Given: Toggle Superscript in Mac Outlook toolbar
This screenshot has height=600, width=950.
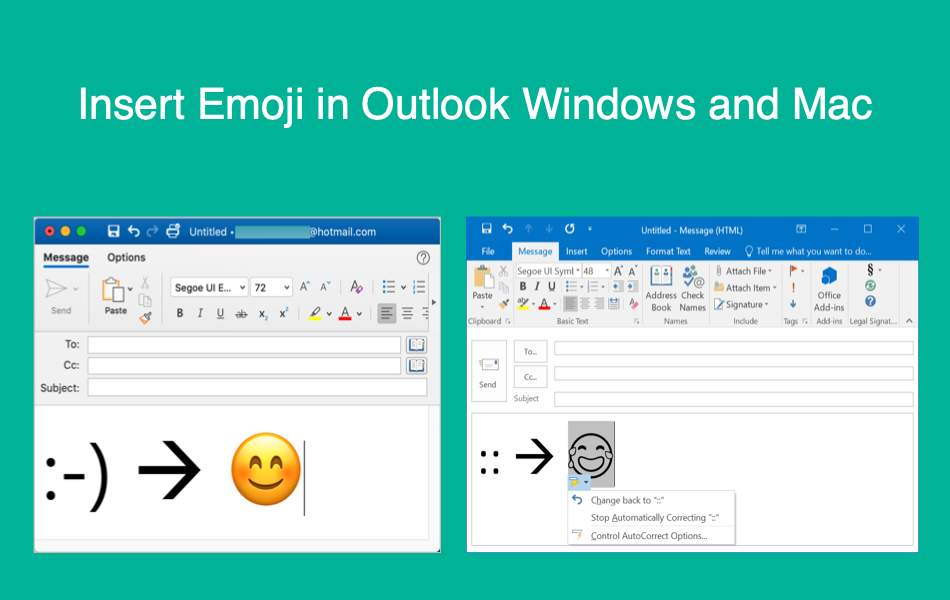Looking at the screenshot, I should coord(284,313).
